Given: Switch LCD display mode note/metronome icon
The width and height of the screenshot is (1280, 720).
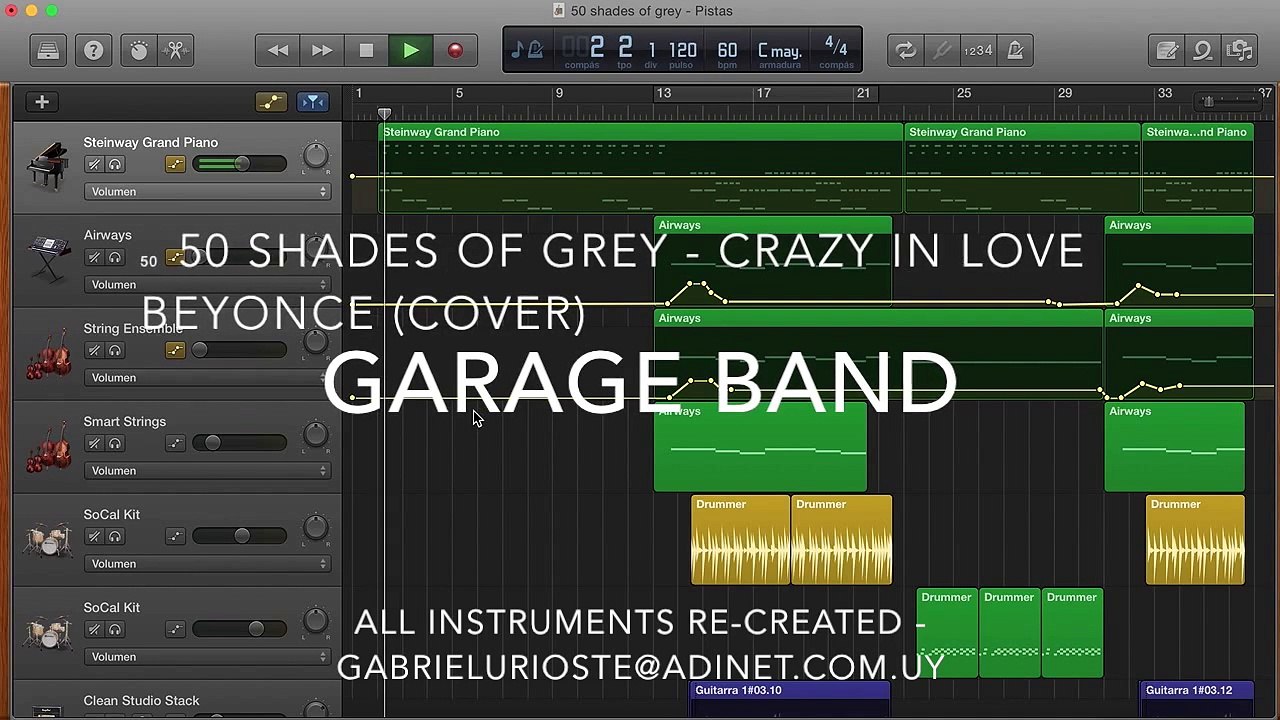Looking at the screenshot, I should 526,50.
